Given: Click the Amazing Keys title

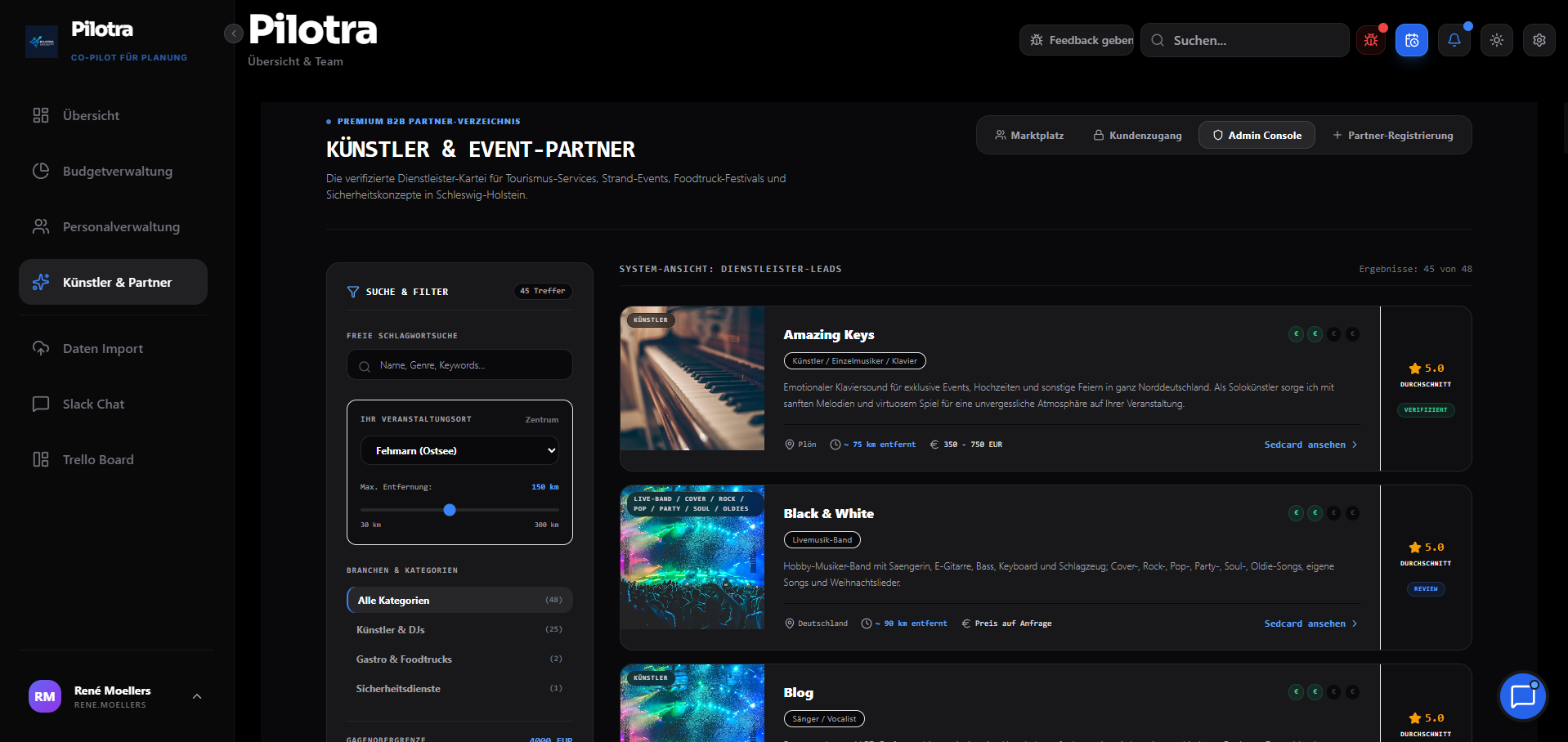Looking at the screenshot, I should point(829,335).
